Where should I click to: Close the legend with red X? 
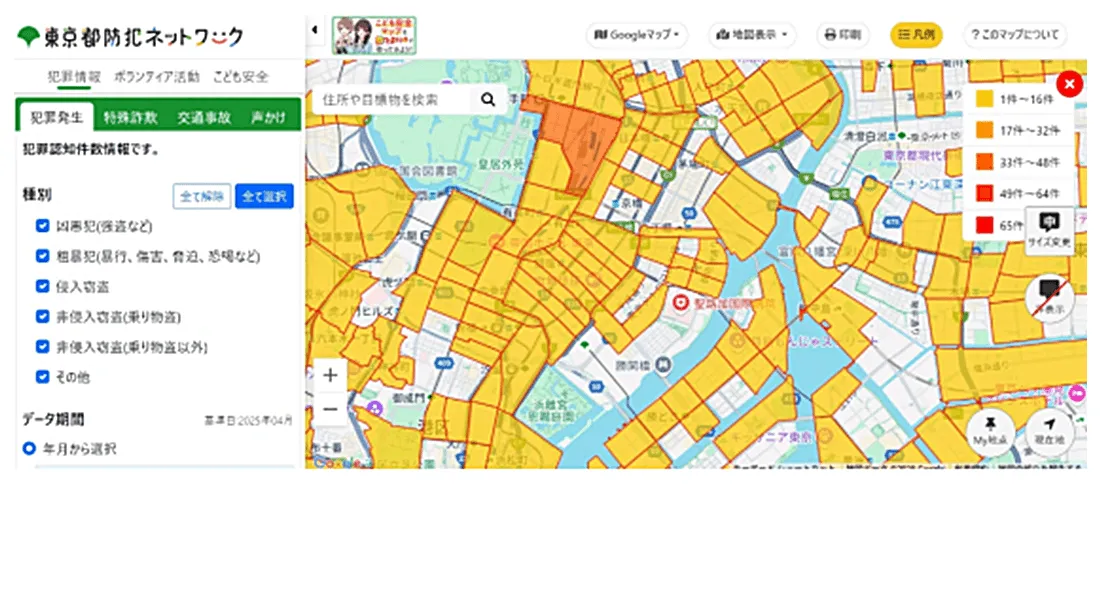pos(1069,84)
